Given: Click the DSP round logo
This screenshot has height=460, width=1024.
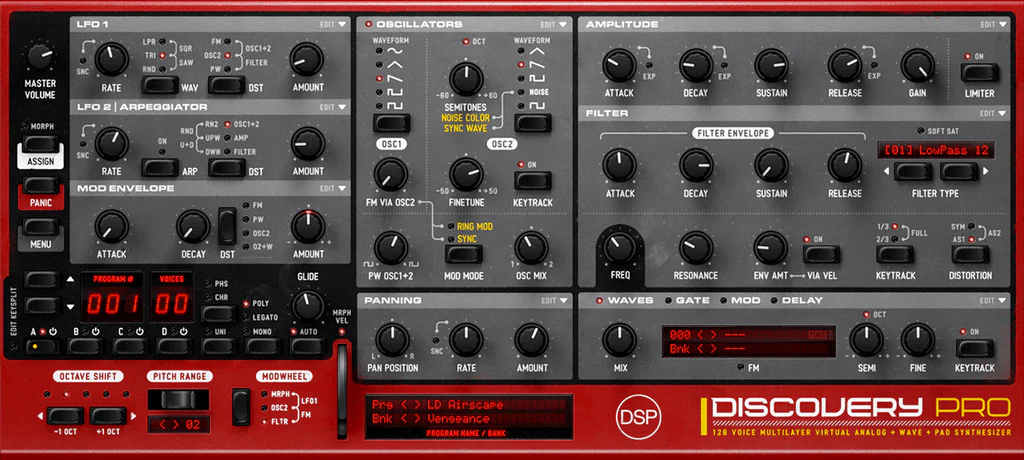Looking at the screenshot, I should tap(638, 418).
